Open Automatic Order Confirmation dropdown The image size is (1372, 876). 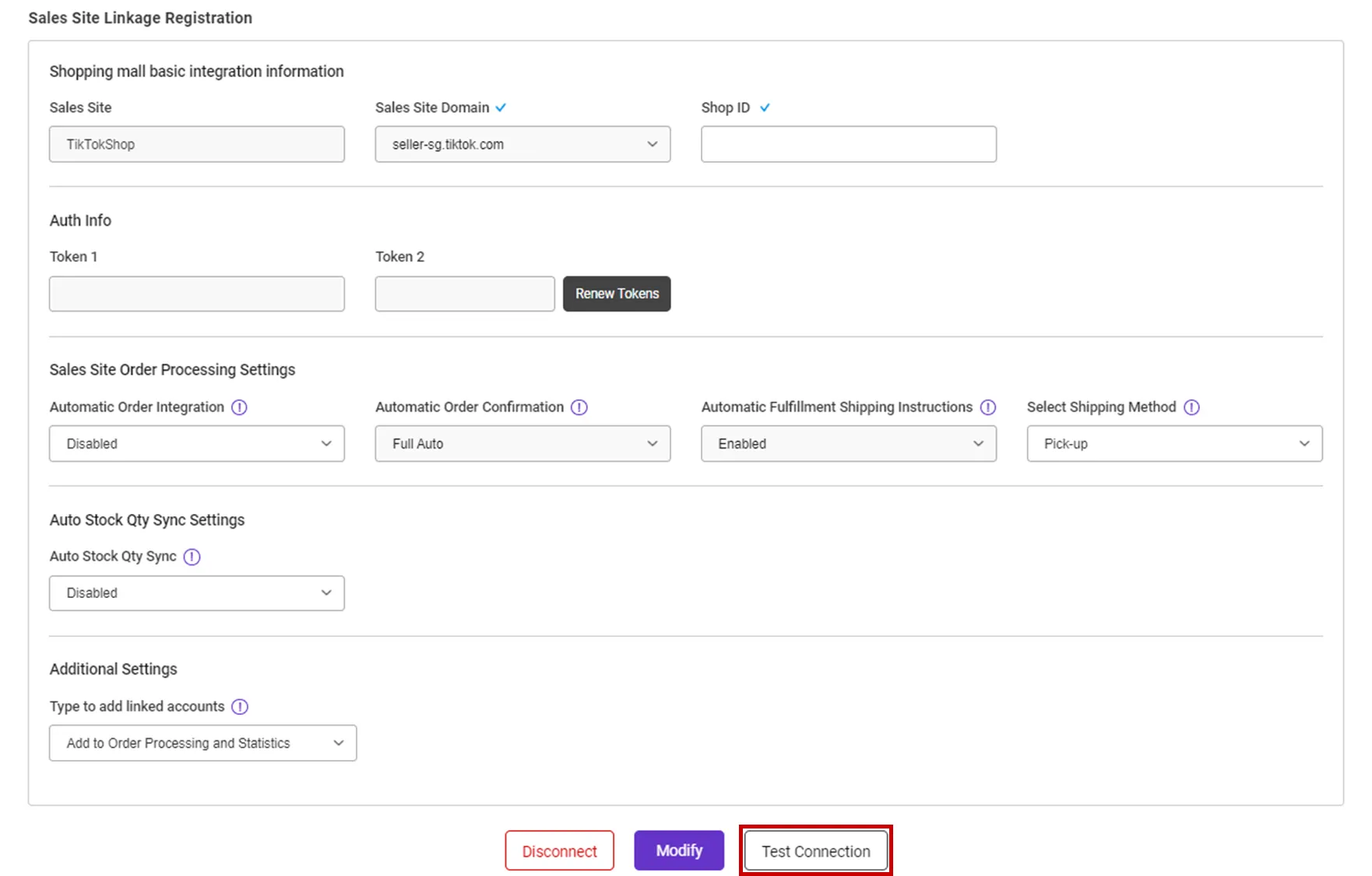(522, 444)
